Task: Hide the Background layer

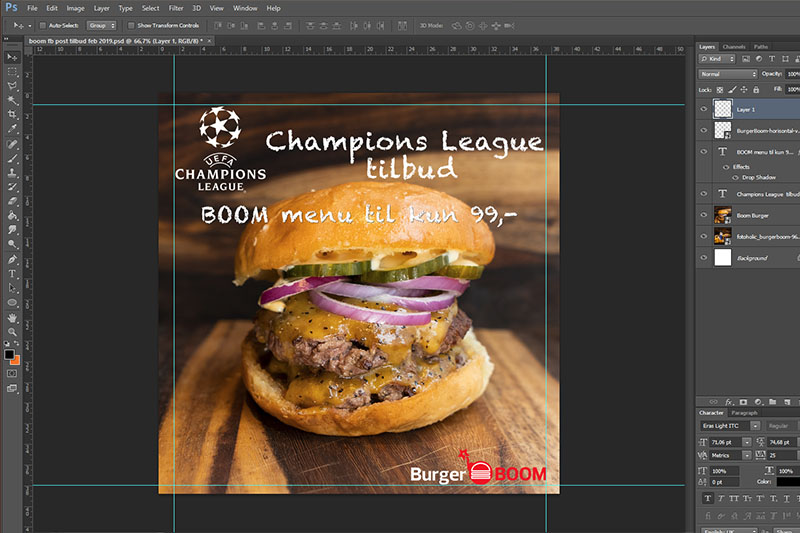Action: [x=704, y=258]
